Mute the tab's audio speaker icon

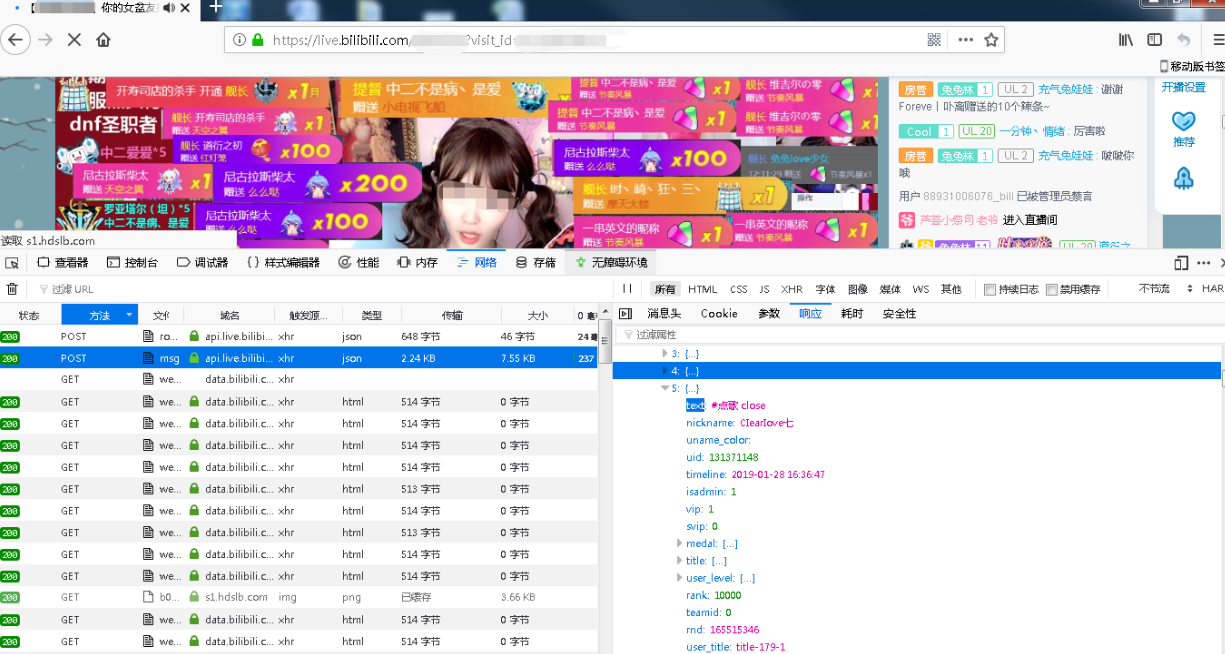167,9
